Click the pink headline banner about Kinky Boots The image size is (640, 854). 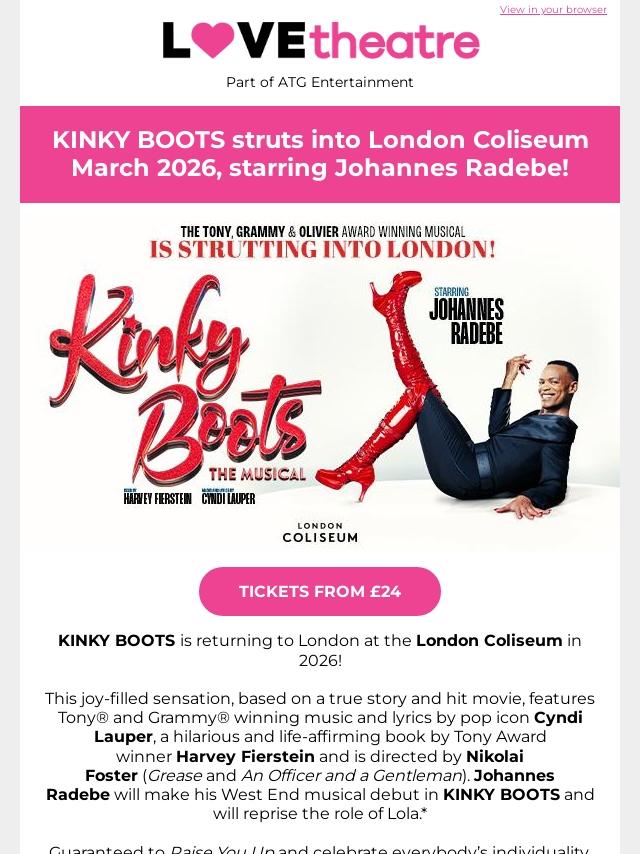tap(320, 154)
